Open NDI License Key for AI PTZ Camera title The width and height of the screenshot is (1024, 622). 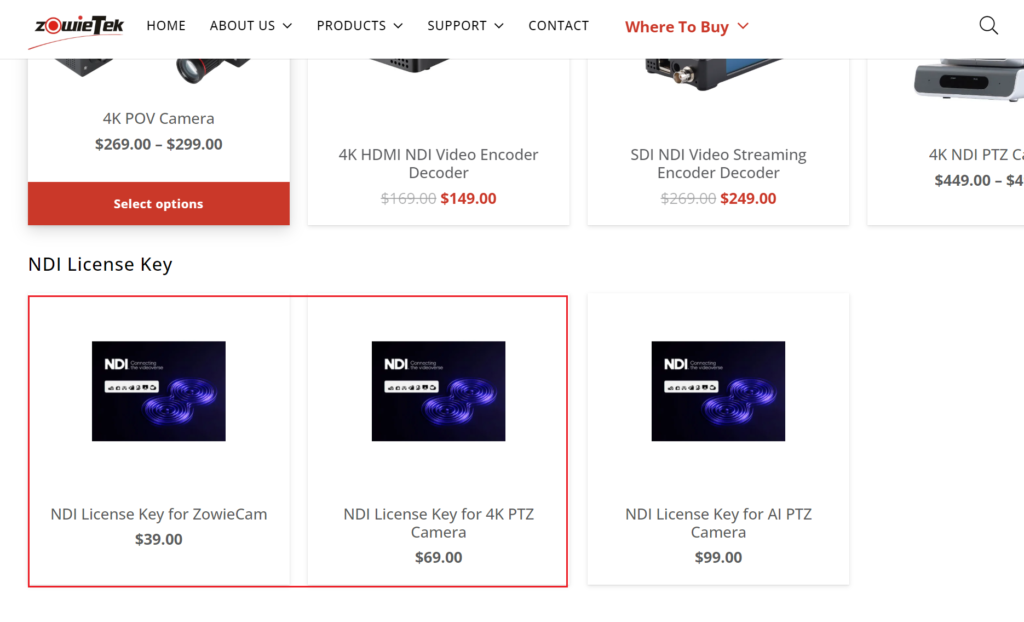click(718, 522)
